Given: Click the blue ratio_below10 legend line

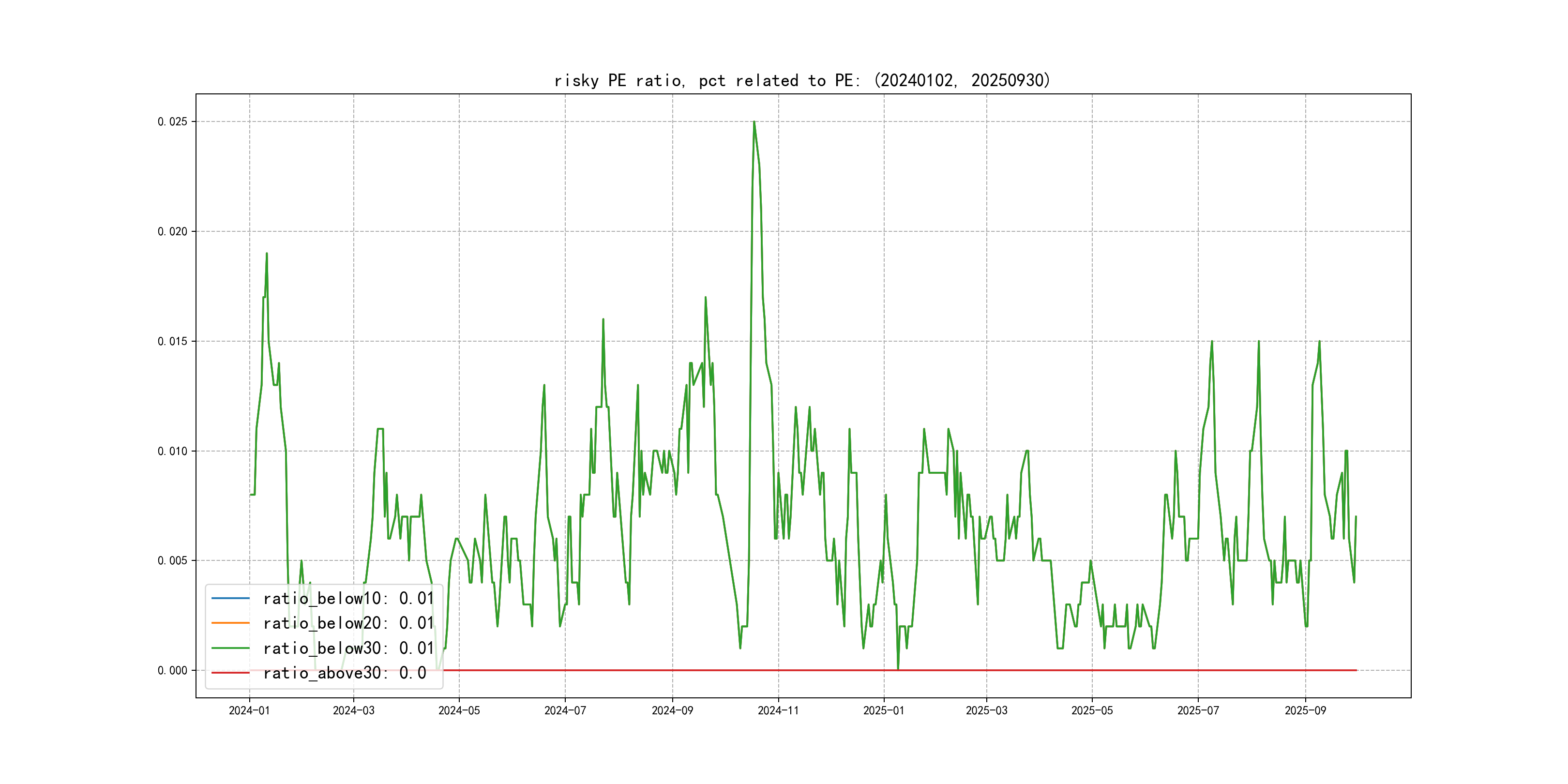Looking at the screenshot, I should [x=230, y=598].
